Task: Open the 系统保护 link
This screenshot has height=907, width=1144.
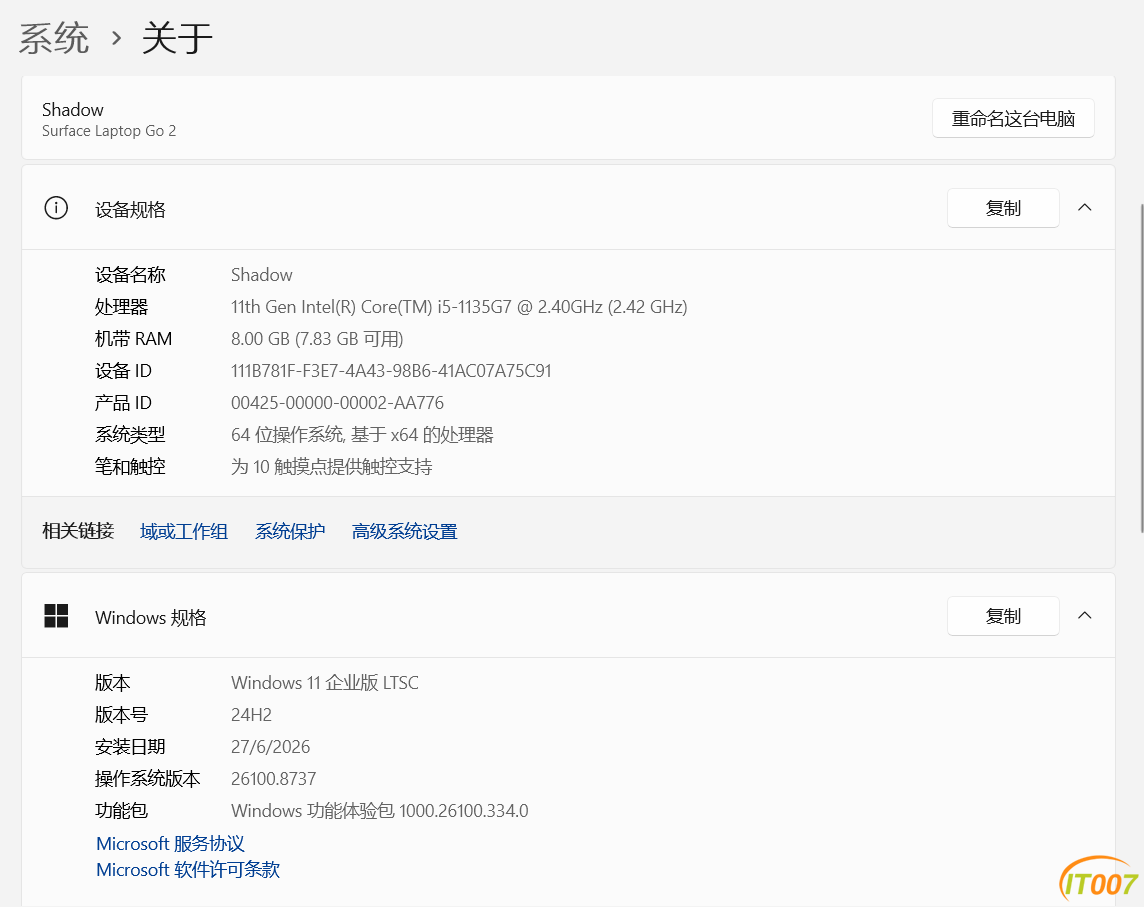Action: click(290, 531)
